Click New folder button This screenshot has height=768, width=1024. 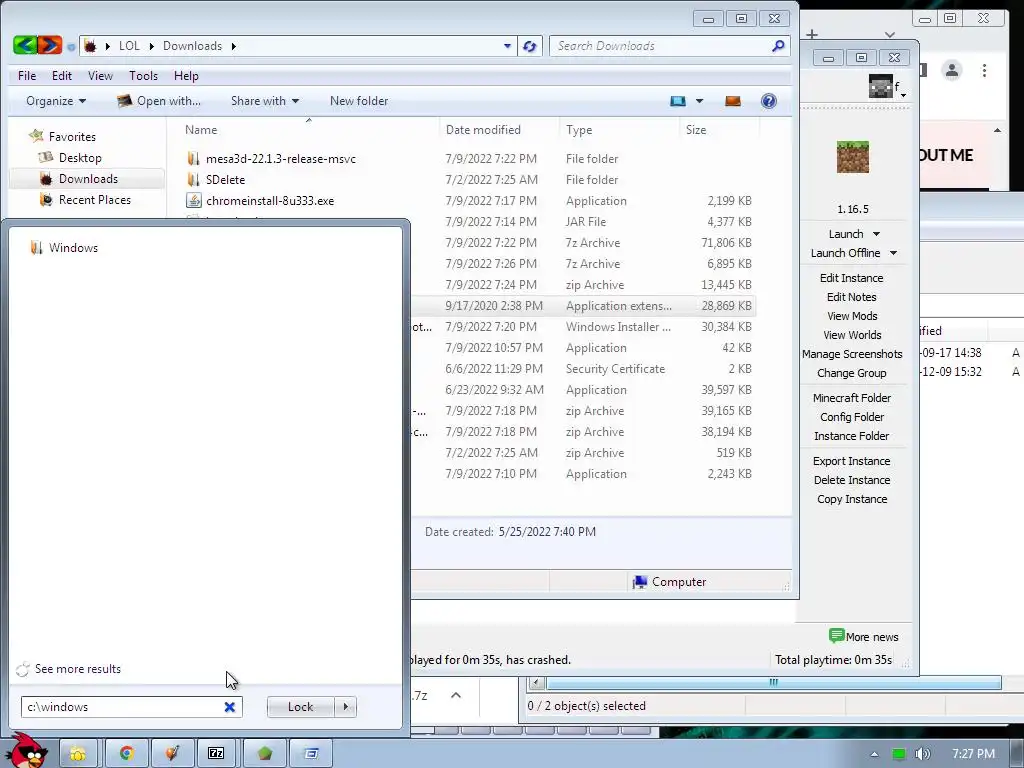359,101
